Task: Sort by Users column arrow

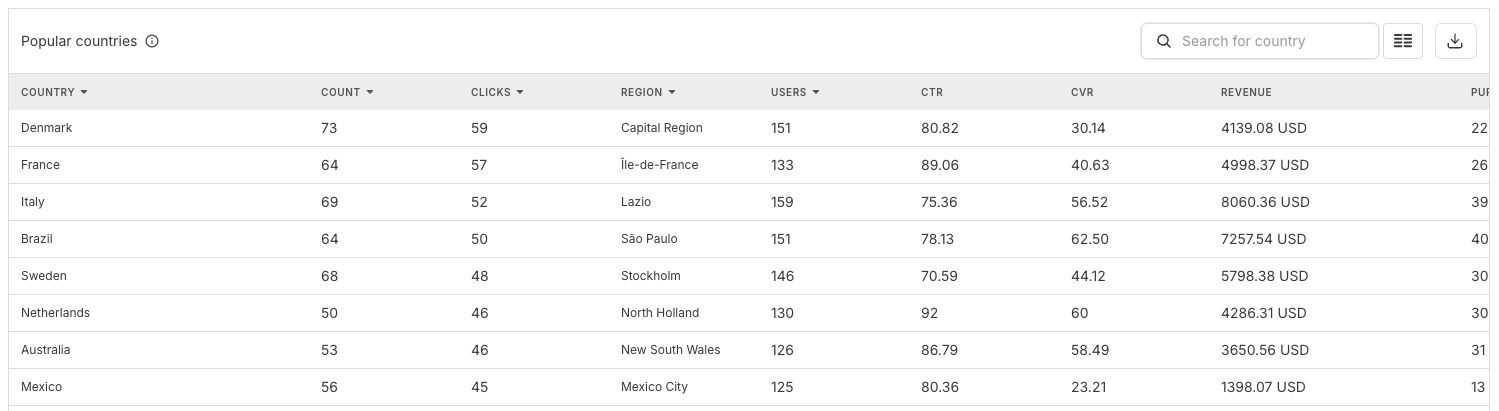Action: 816,92
